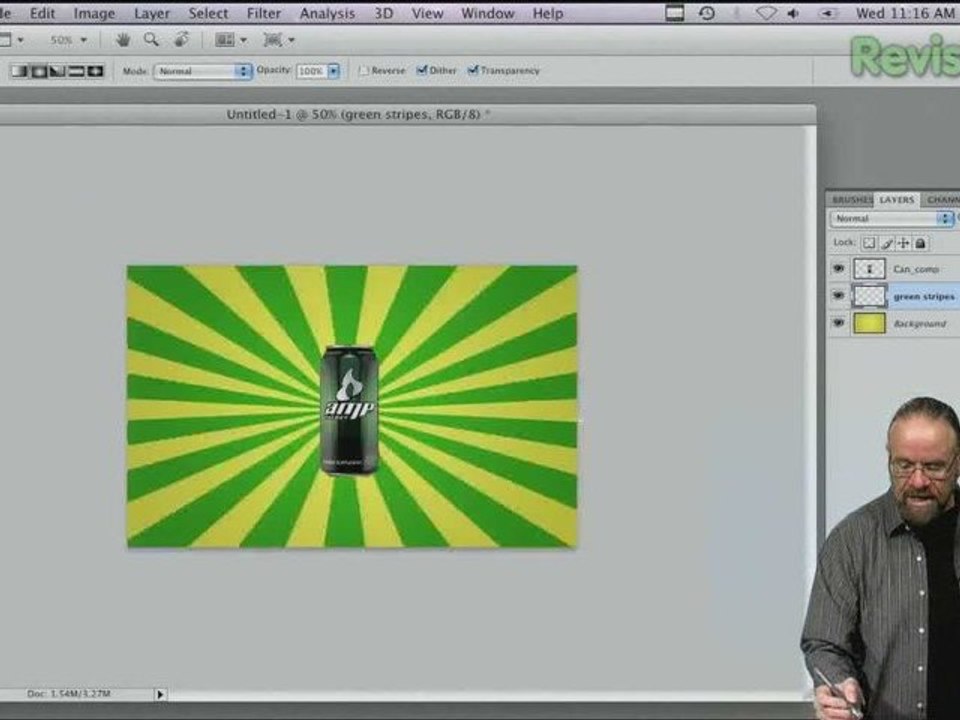Expand the Screen Mode dropdown arrow

tap(291, 40)
